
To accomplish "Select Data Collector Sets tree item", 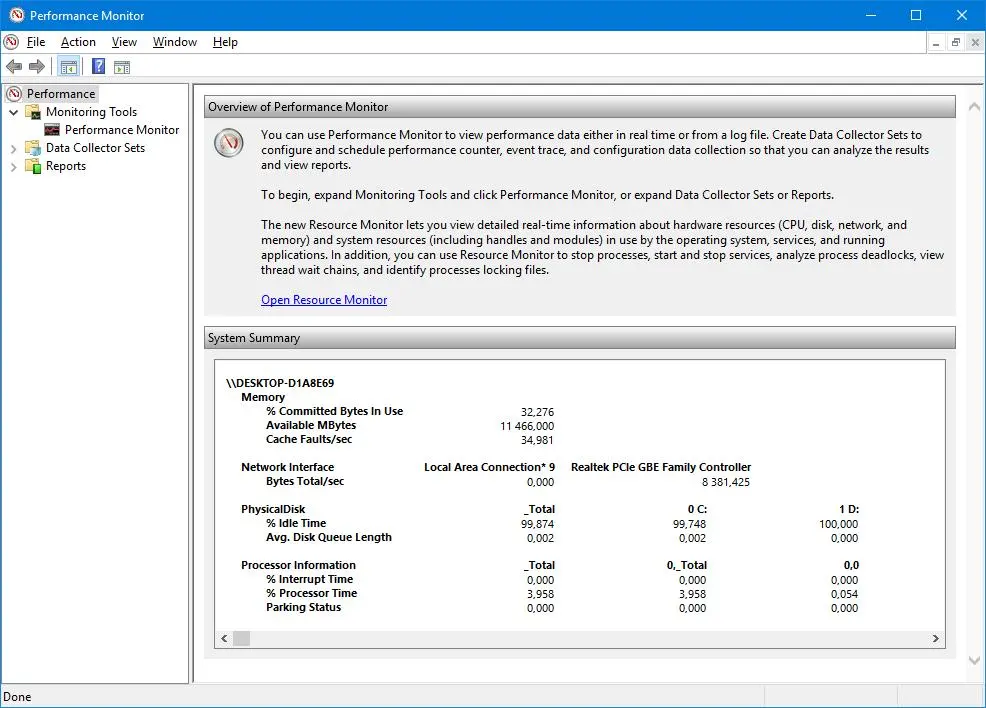I will [x=96, y=148].
